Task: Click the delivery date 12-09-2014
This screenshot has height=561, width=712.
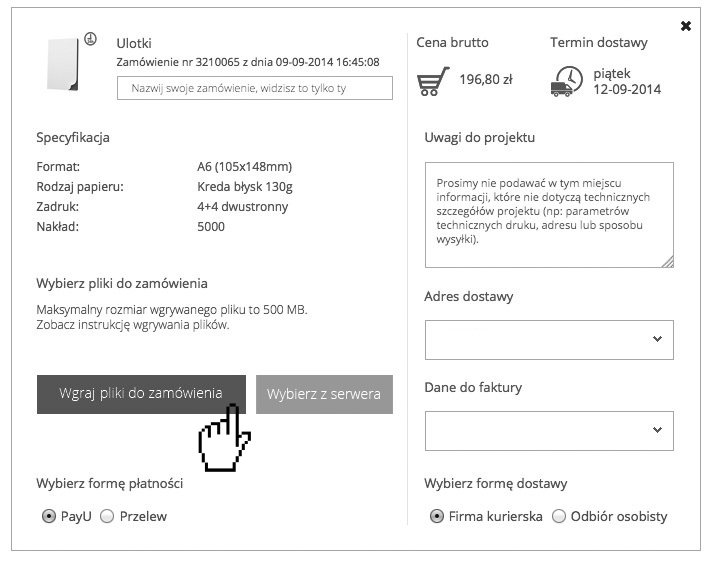Action: click(627, 89)
